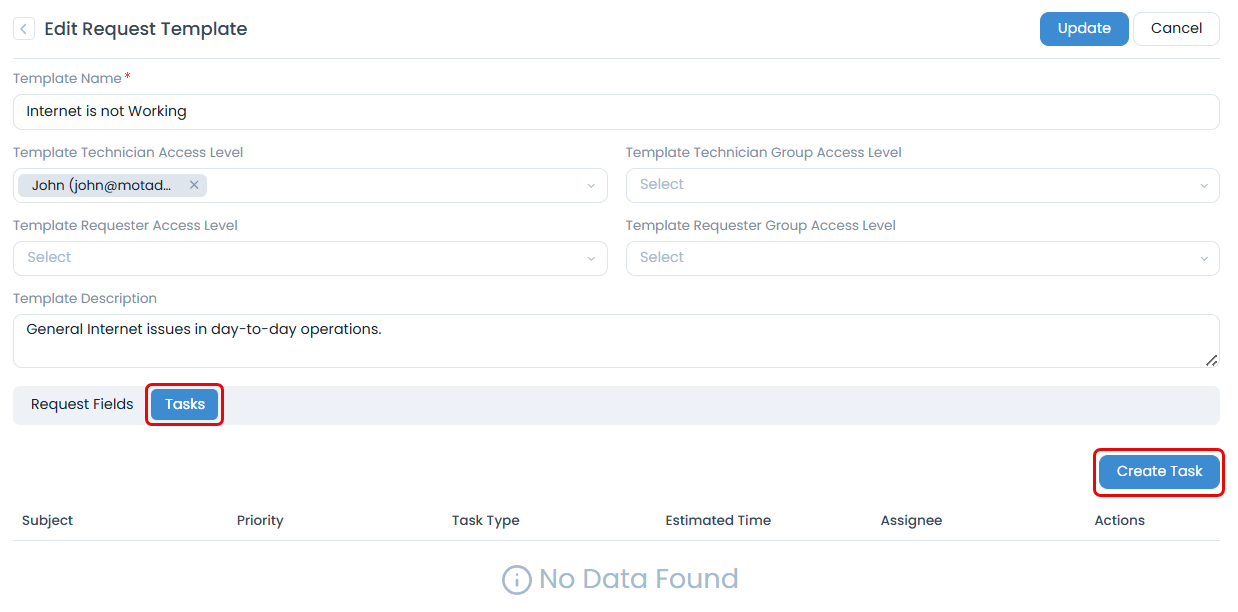Click the chevron on Template Technician Group field
The image size is (1238, 612).
[1205, 185]
